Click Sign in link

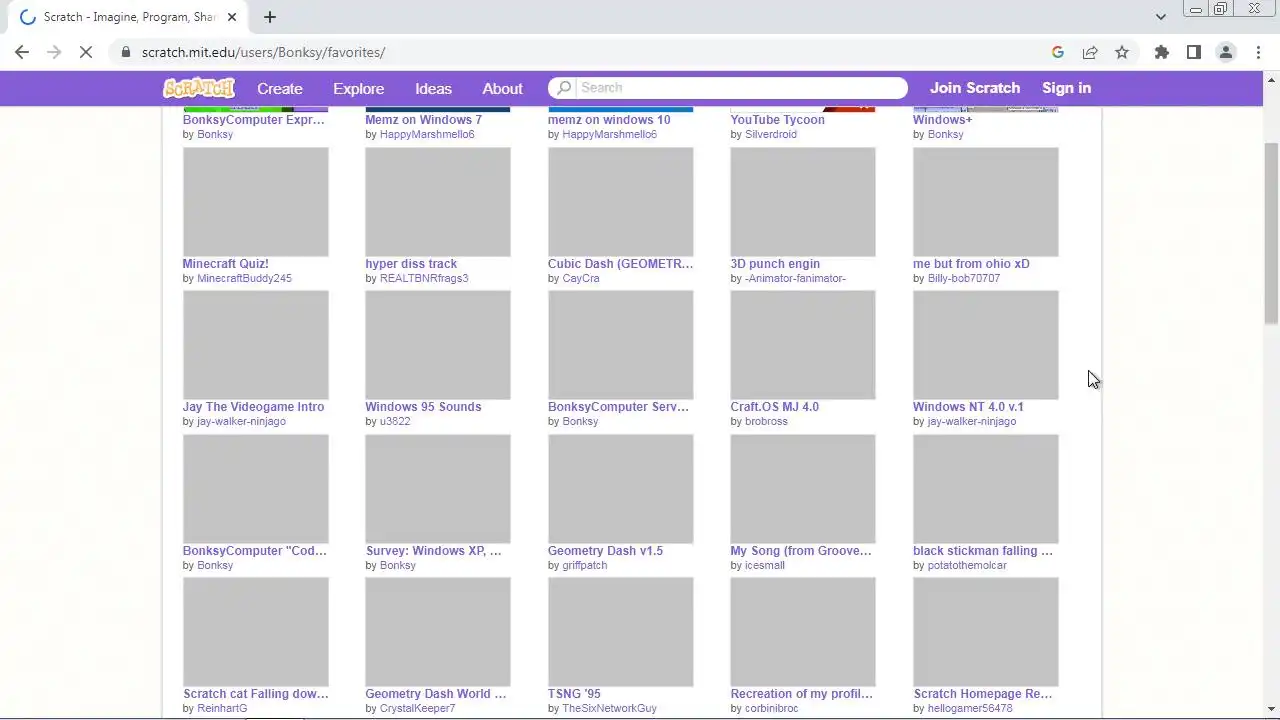[1066, 88]
